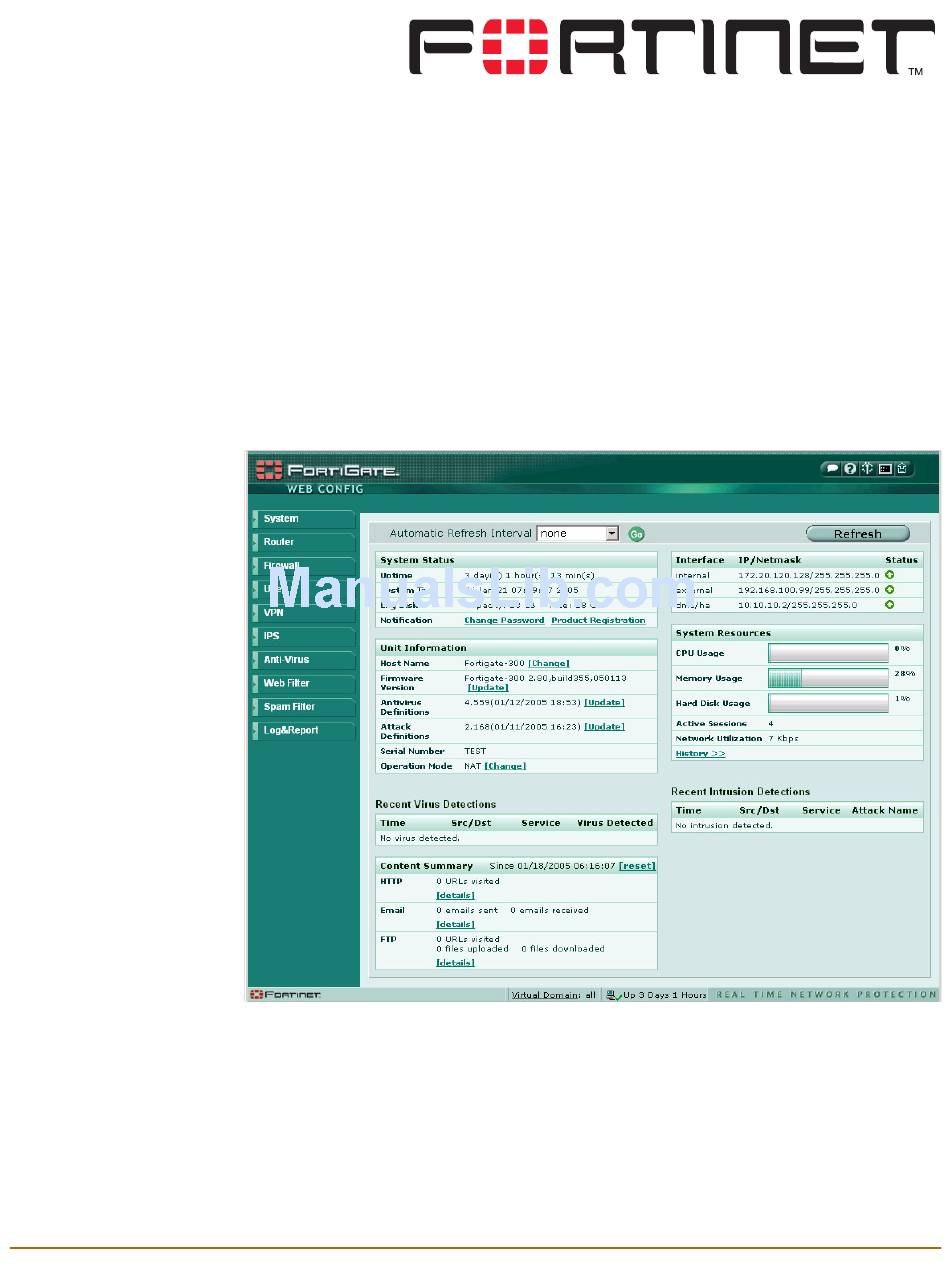Open the Product Registration link
Image resolution: width=950 pixels, height=1284 pixels.
click(x=598, y=620)
